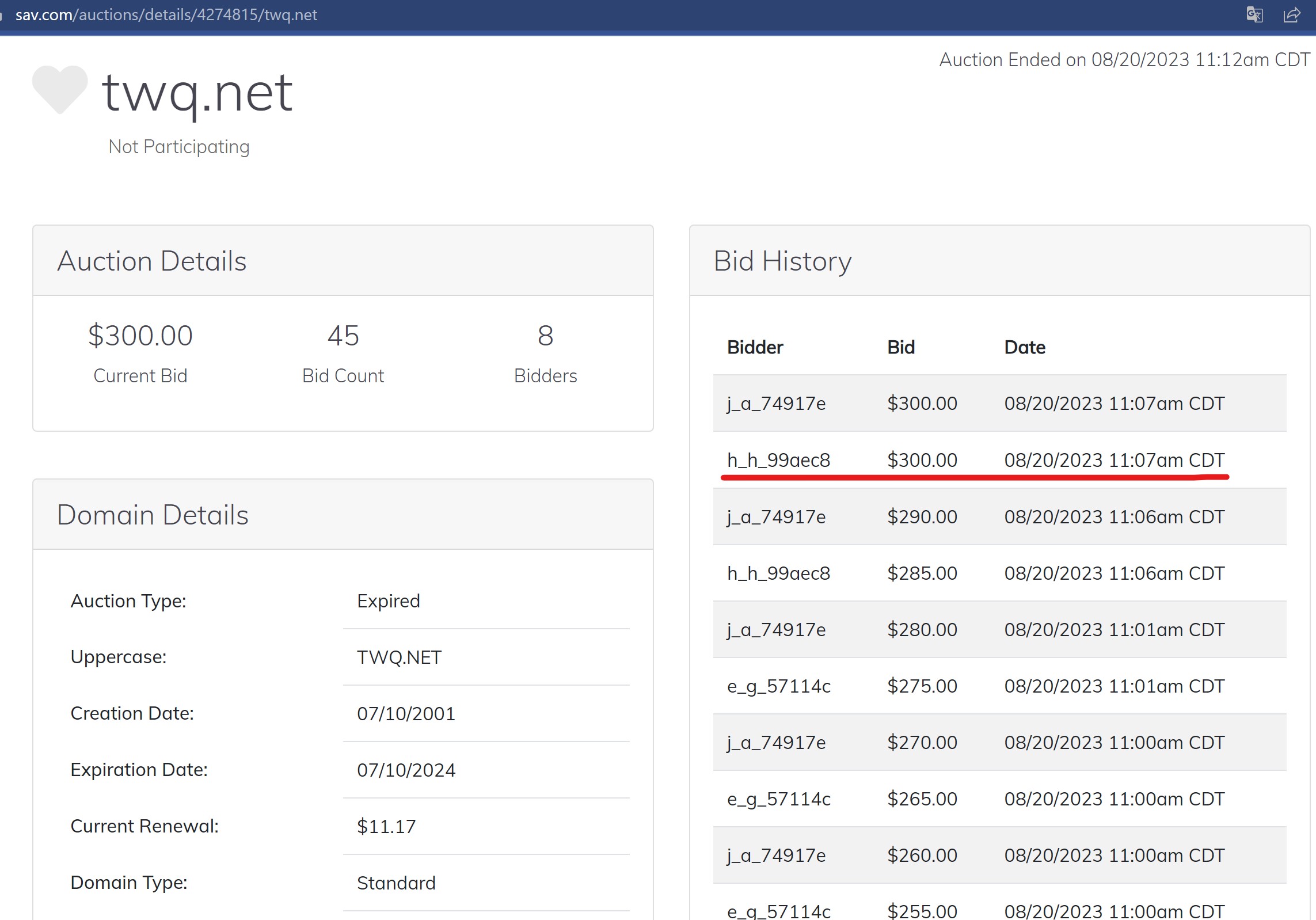Click the browser URL address field
Viewport: 1316px width, 920px height.
166,14
